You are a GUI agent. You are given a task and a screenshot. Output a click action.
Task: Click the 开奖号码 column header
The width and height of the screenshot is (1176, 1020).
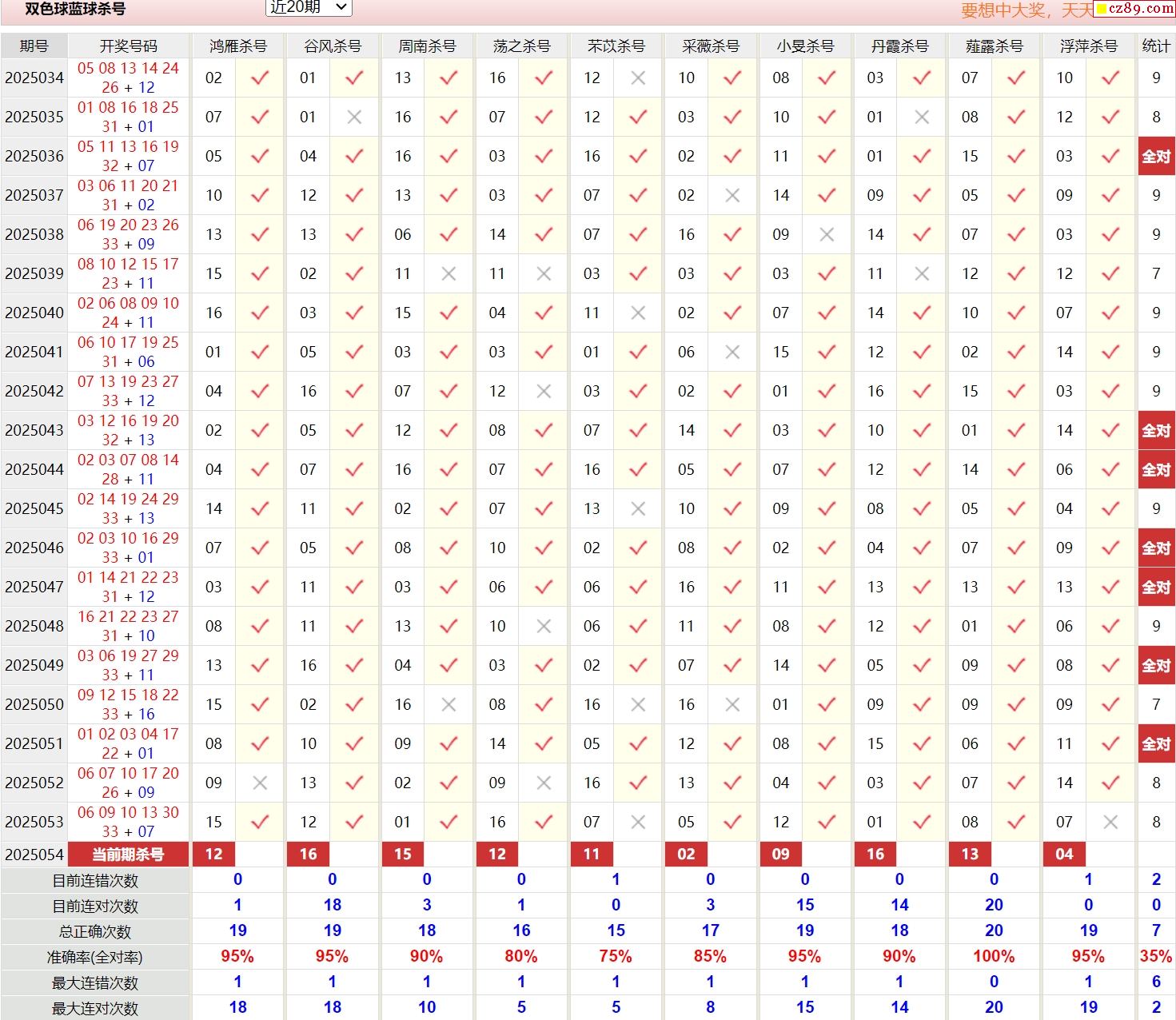point(129,46)
